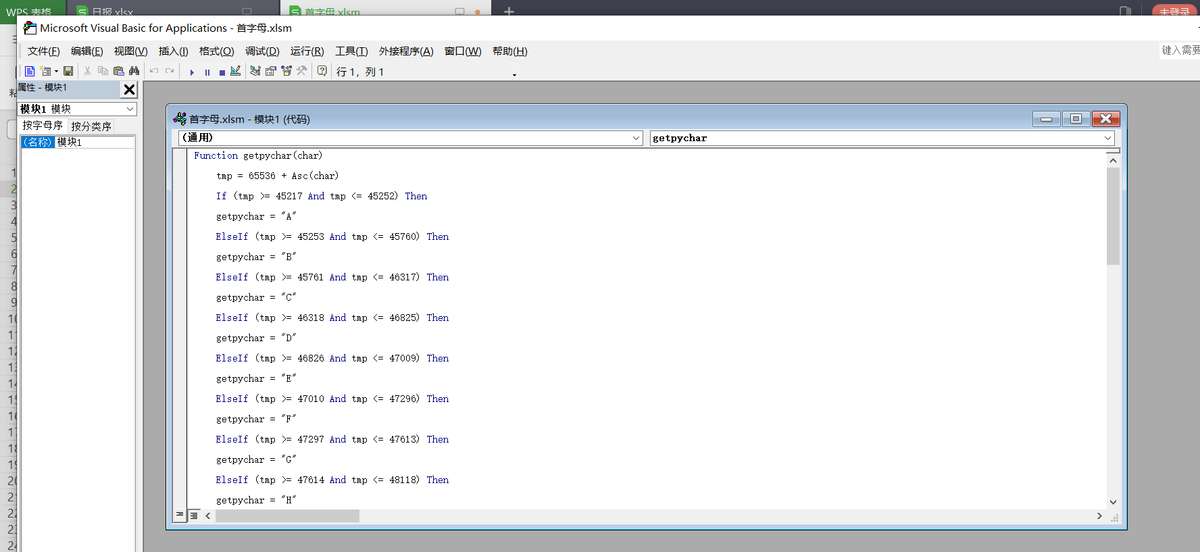Viewport: 1200px width, 552px height.
Task: Run the macro with the play icon
Action: pos(192,72)
